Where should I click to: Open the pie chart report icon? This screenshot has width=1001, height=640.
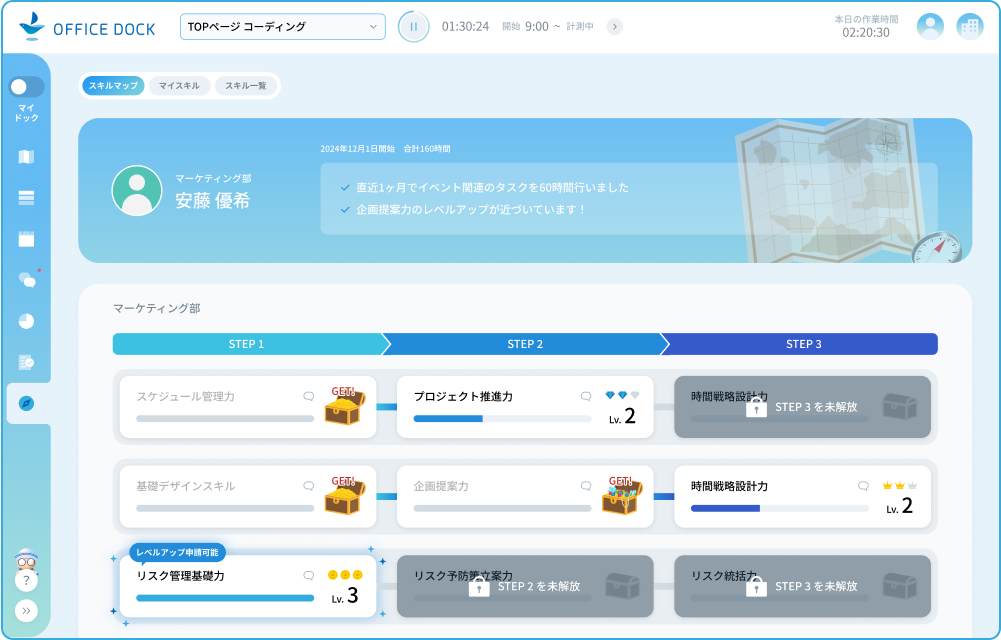pos(26,321)
